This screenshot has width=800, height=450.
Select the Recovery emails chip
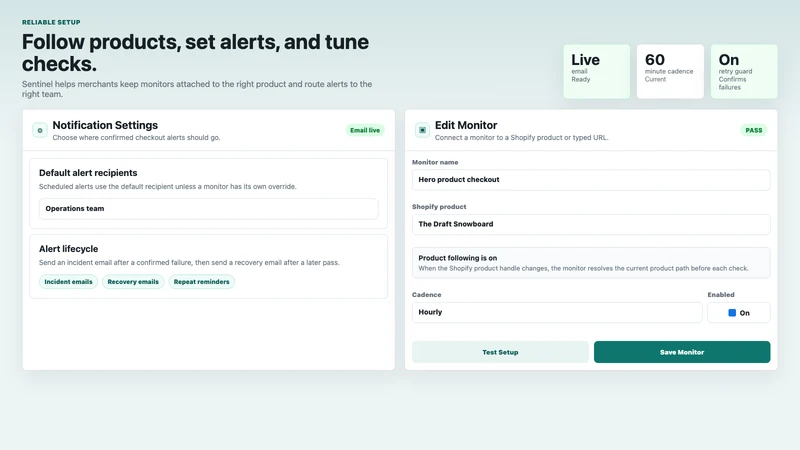pos(133,282)
